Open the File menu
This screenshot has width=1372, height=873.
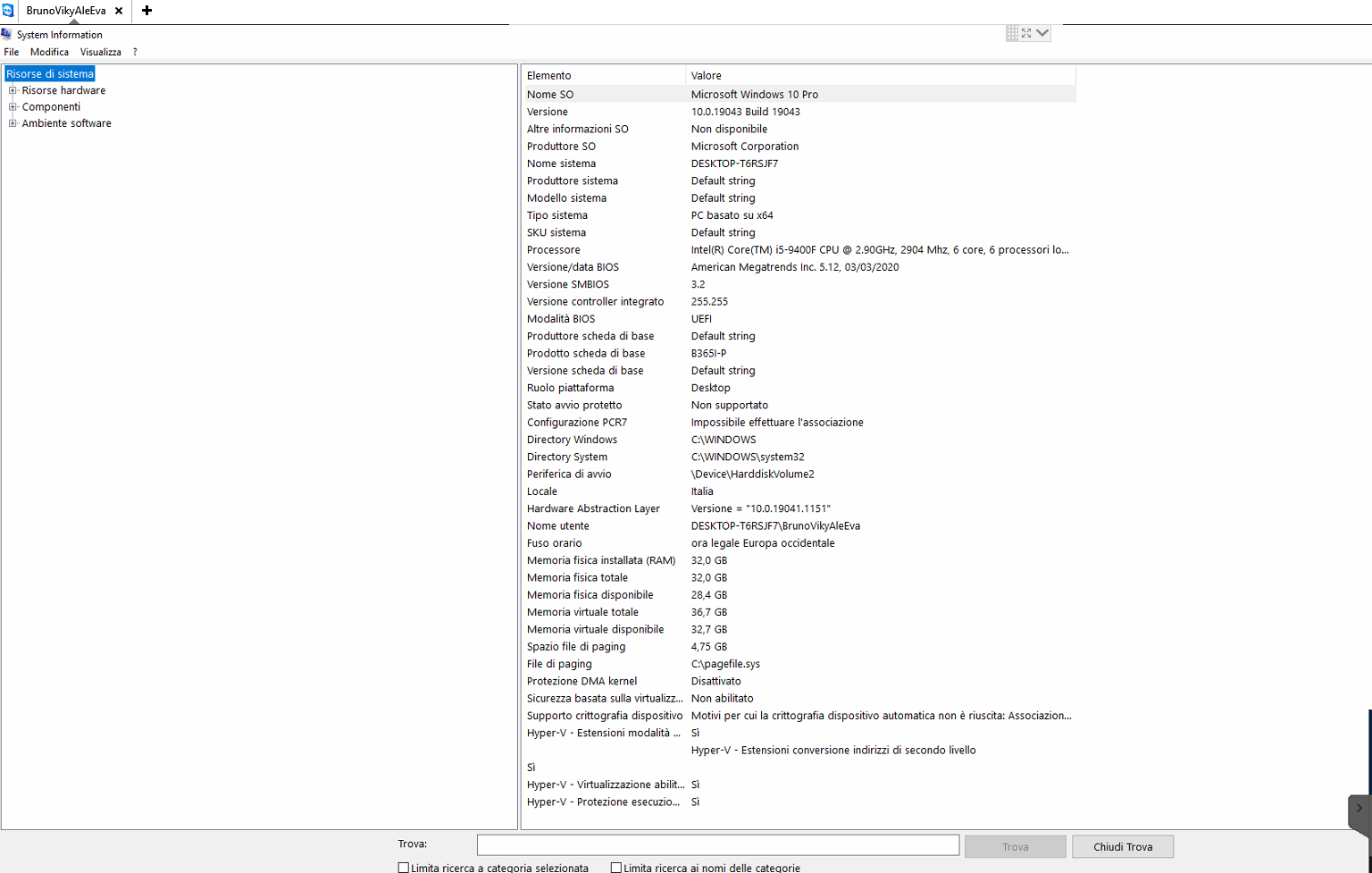pos(12,52)
